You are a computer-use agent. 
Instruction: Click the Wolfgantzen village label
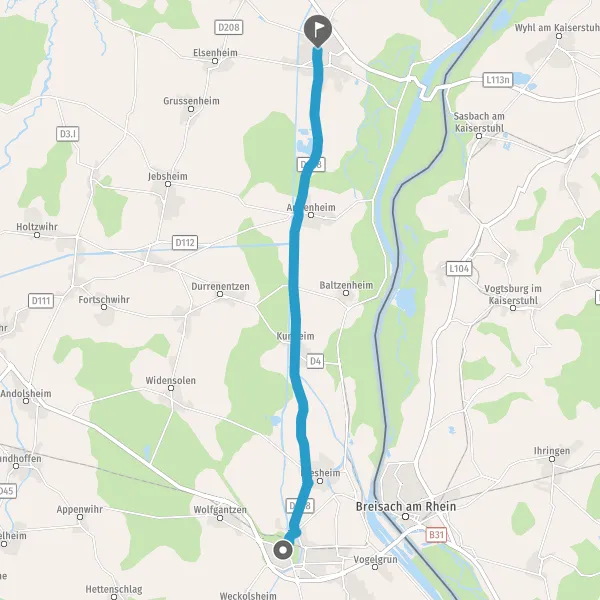tap(220, 510)
